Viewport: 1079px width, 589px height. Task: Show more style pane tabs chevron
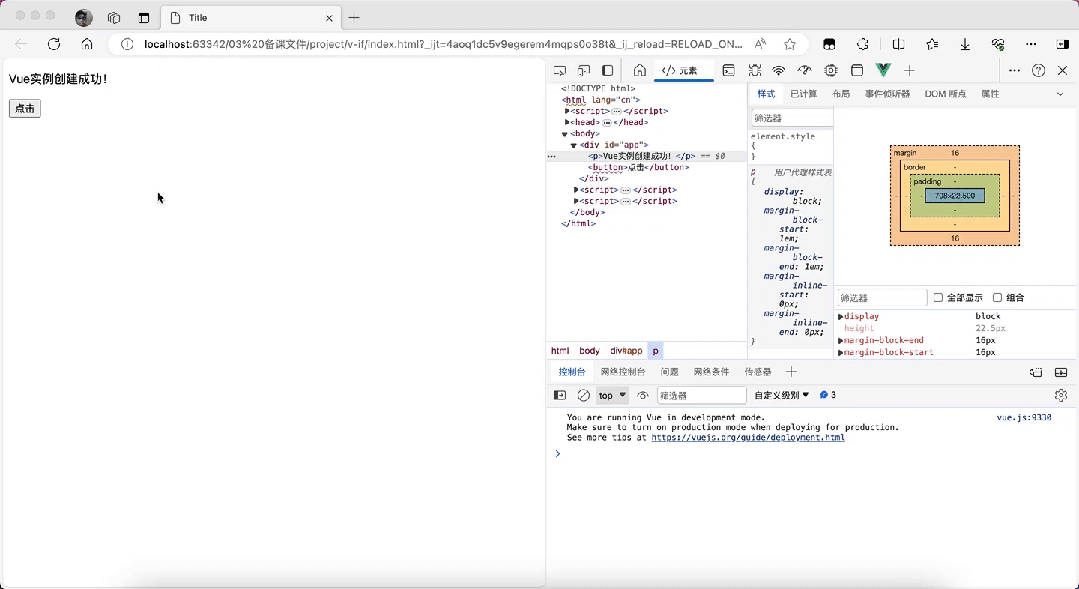click(1060, 94)
